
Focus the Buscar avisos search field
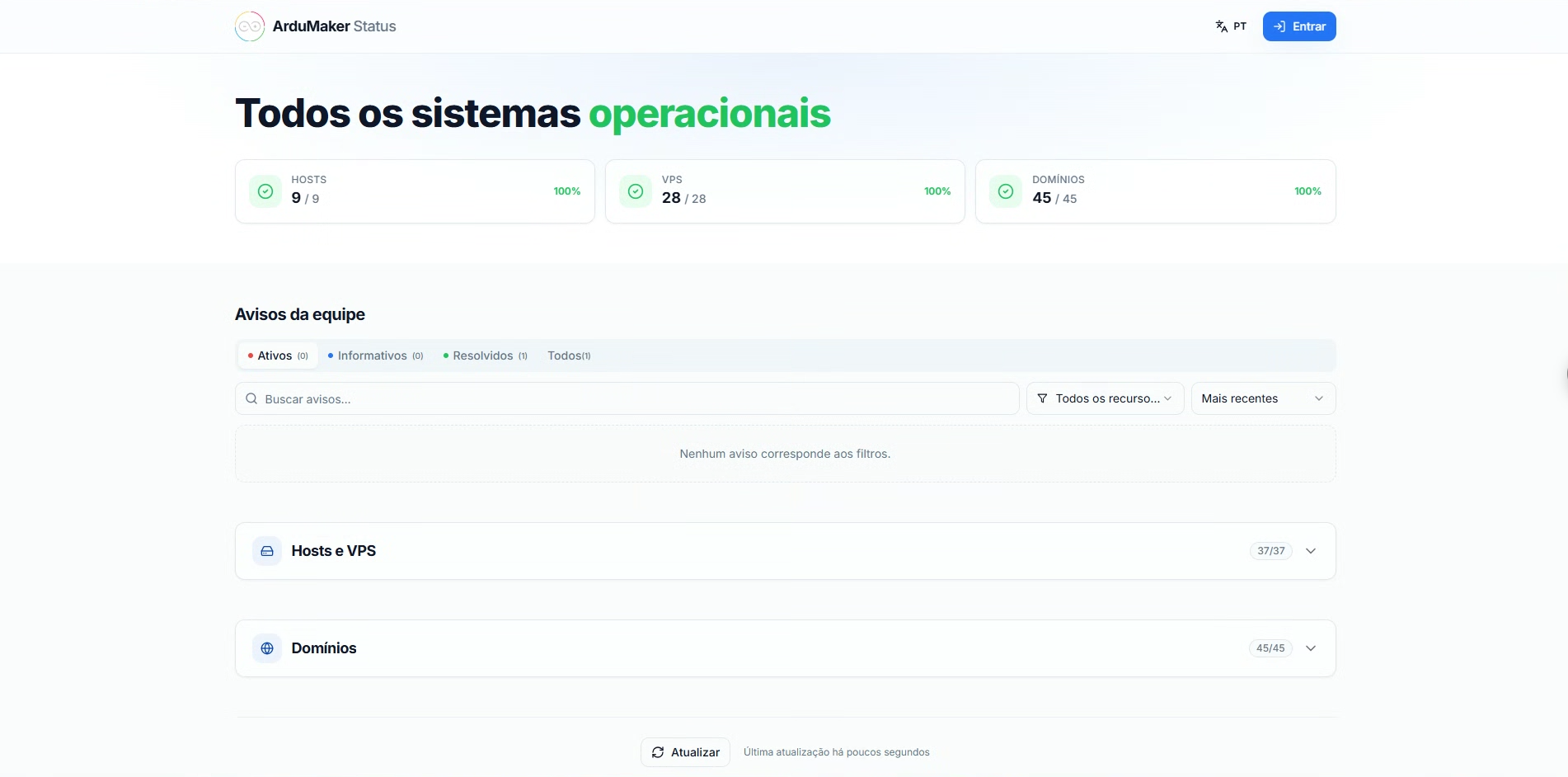click(x=627, y=398)
